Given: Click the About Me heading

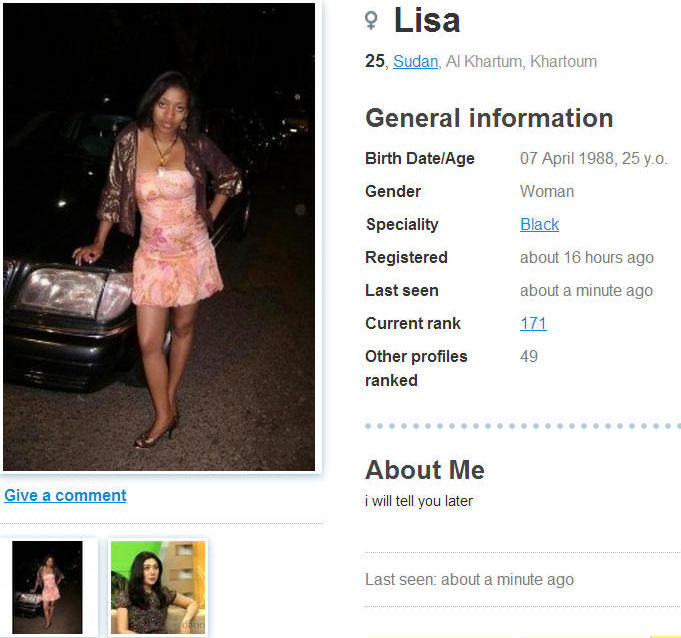Looking at the screenshot, I should coord(425,470).
